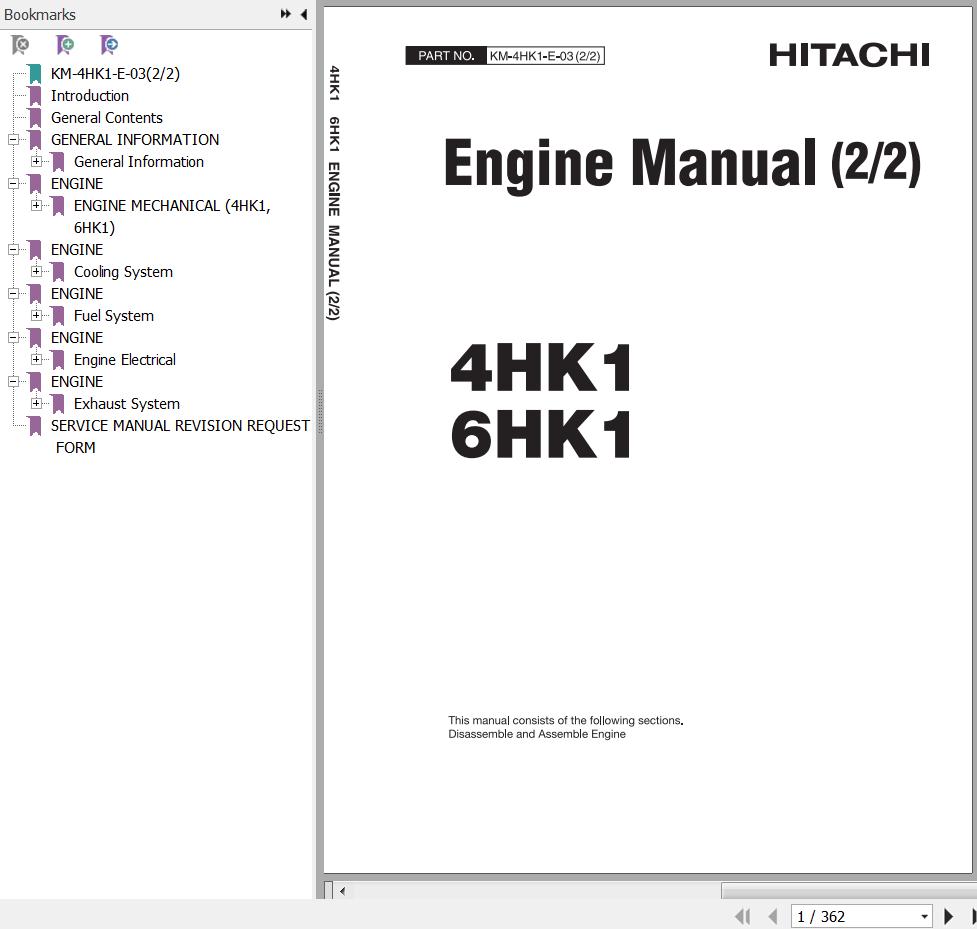Select the GENERAL INFORMATION bookmark
The height and width of the screenshot is (929, 977).
tap(135, 140)
